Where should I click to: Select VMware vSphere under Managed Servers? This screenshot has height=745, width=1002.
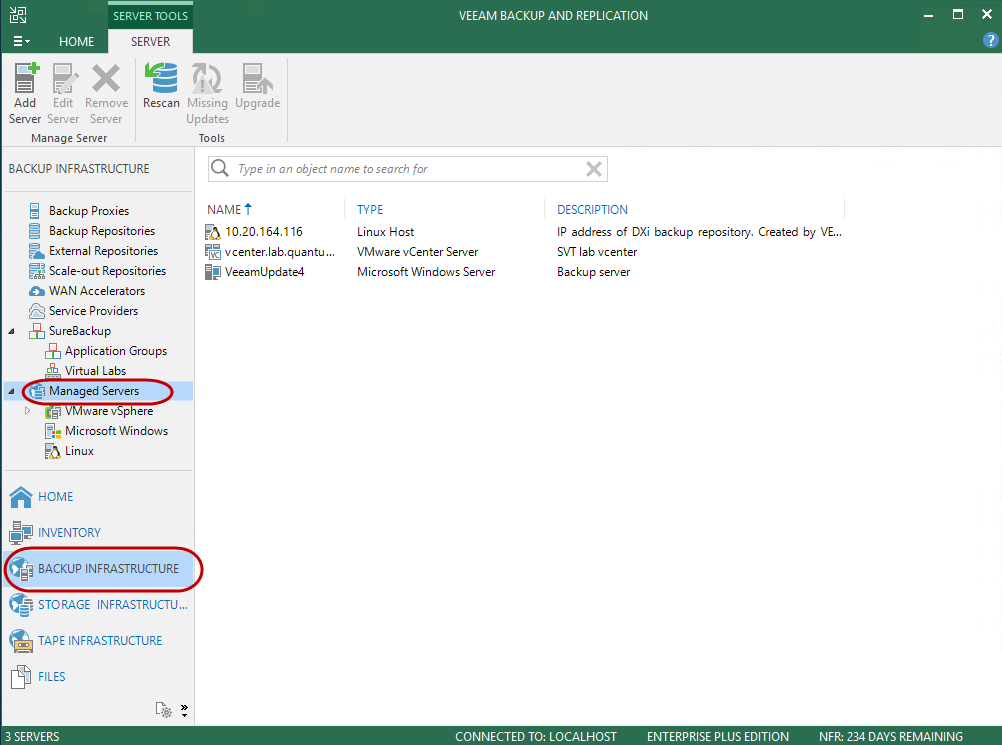108,411
